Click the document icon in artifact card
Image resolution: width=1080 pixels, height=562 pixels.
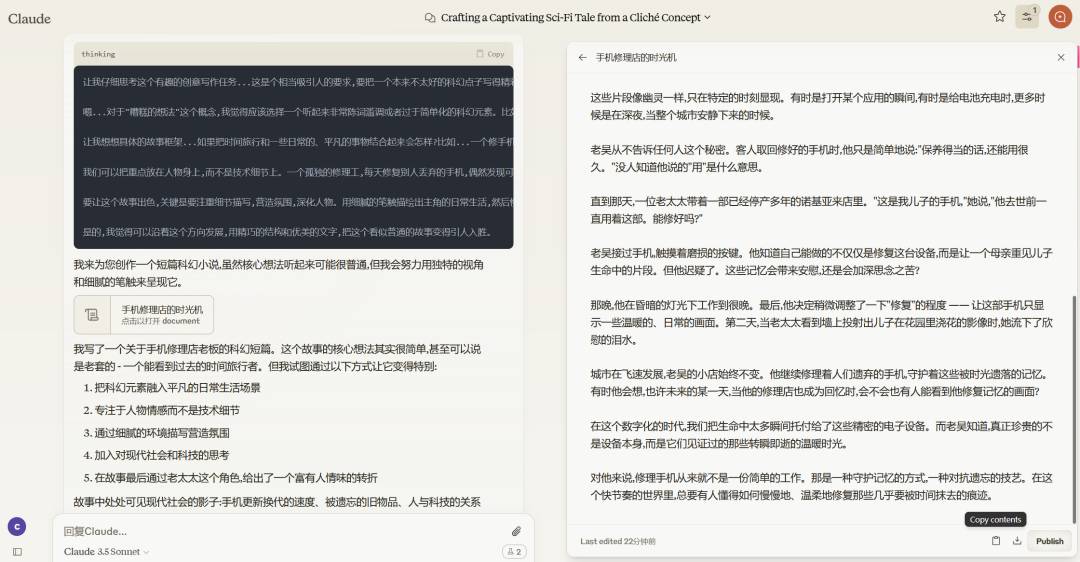pos(92,315)
